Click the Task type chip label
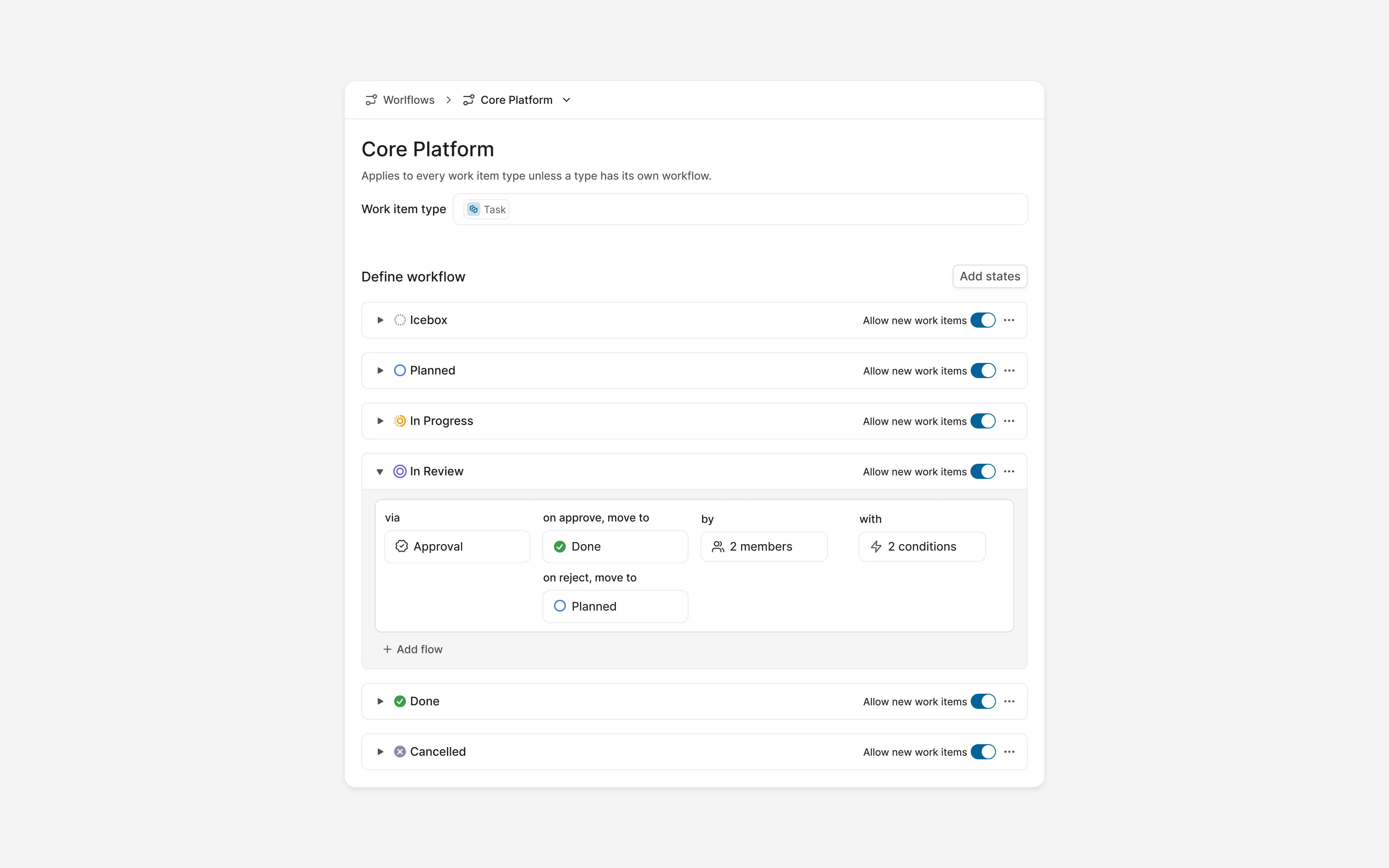Viewport: 1389px width, 868px height. click(495, 210)
